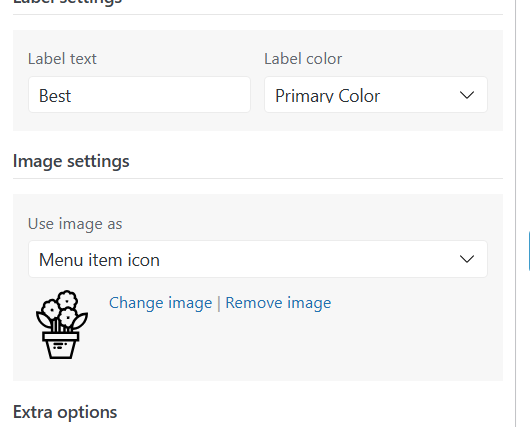Click the Use image as caption
530x427 pixels.
(75, 224)
